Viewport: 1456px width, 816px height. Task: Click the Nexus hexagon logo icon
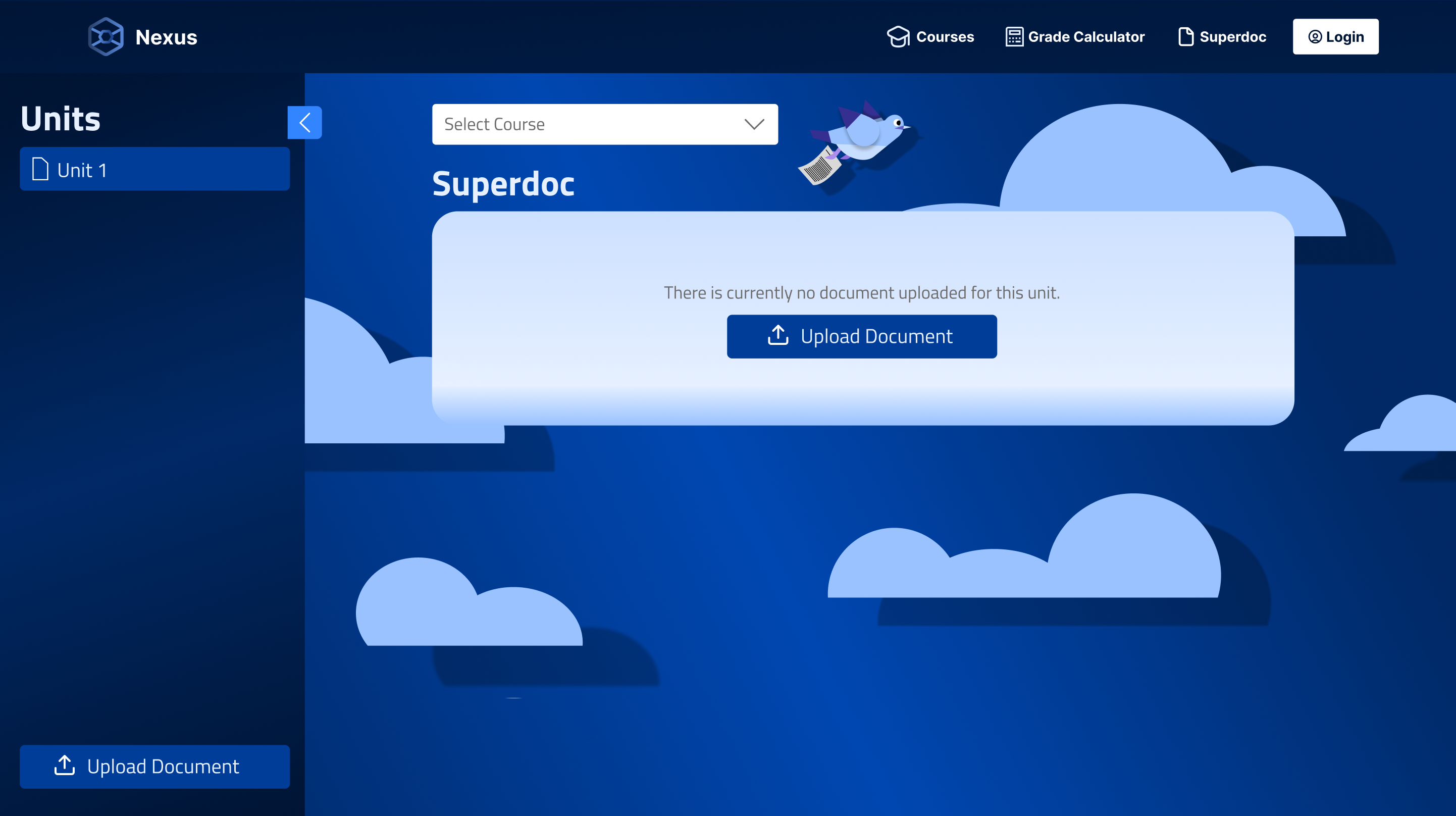click(x=105, y=37)
